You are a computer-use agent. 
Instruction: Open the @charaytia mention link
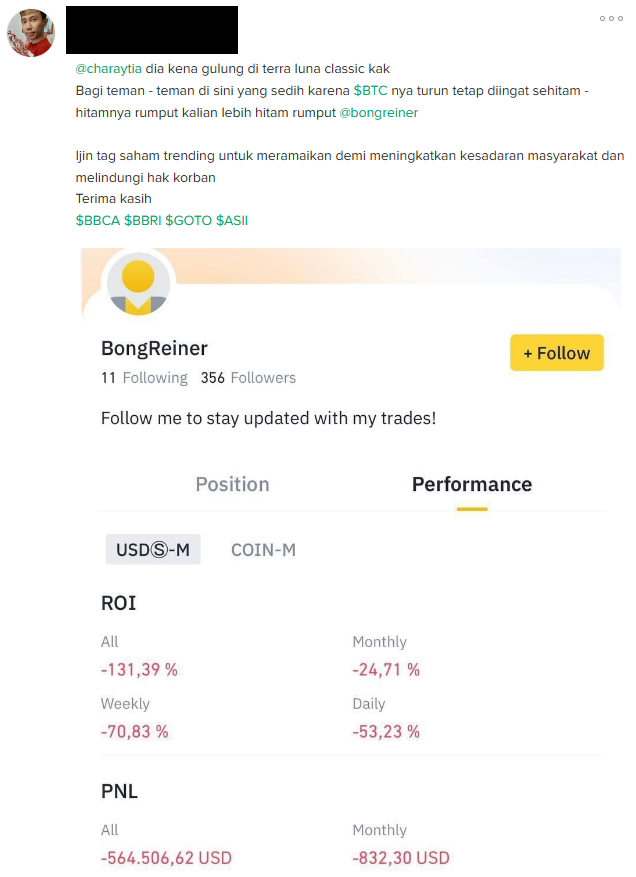point(109,69)
